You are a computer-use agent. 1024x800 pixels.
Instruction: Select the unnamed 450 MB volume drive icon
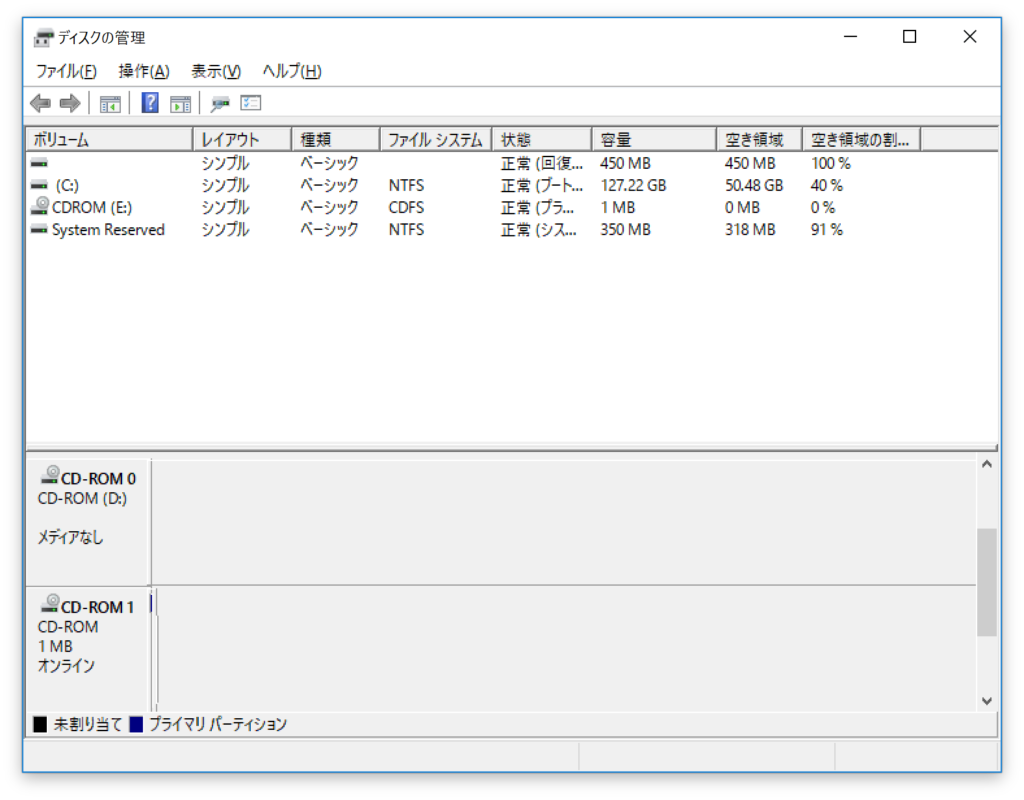pos(39,163)
